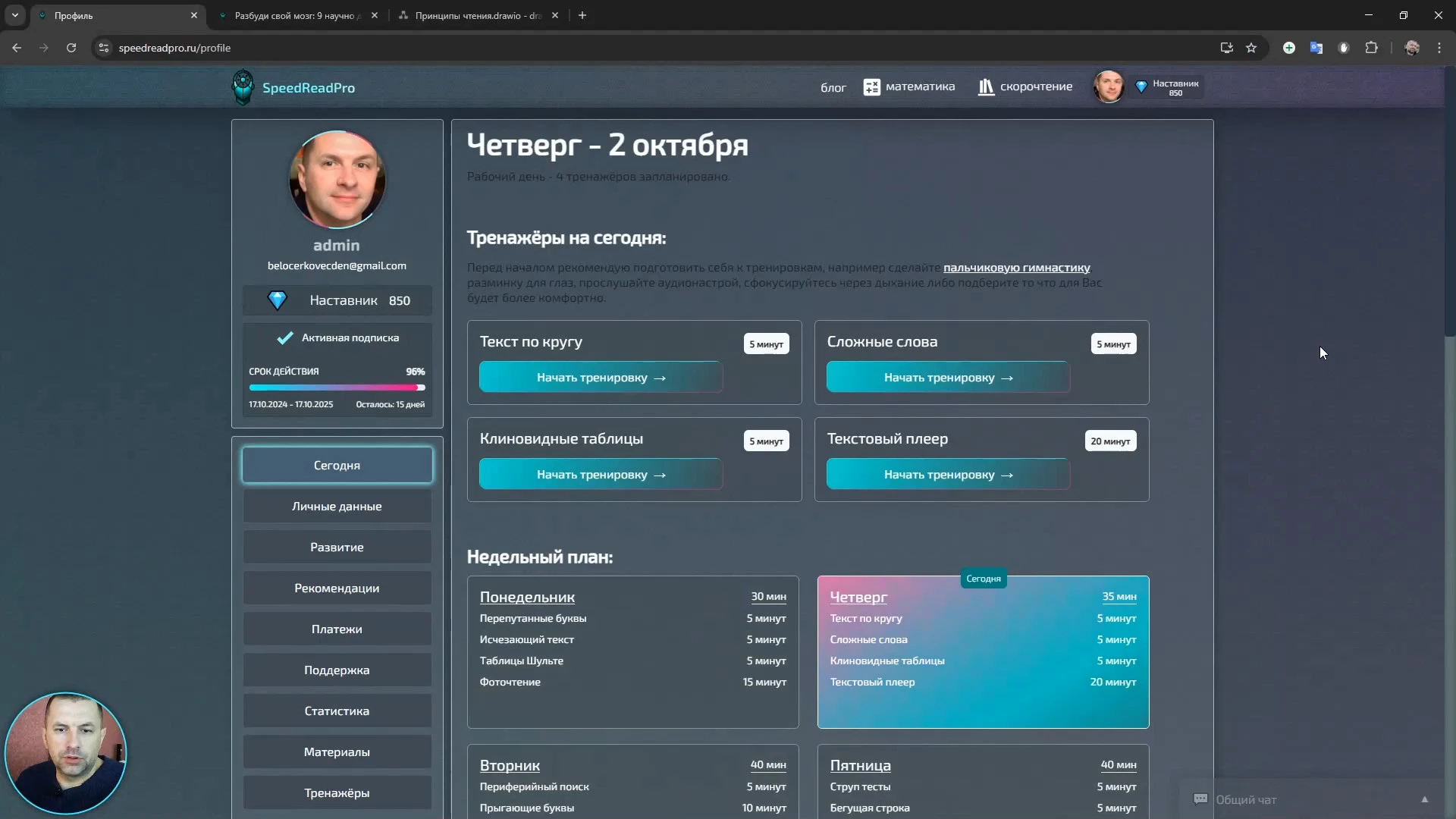The width and height of the screenshot is (1456, 819).
Task: Open the Развитие sidebar section
Action: 337,547
